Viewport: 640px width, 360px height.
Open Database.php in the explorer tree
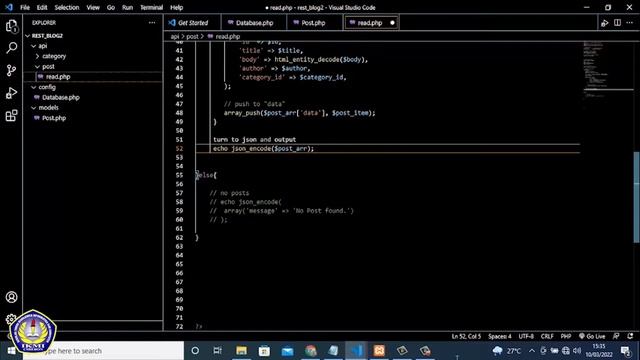[94, 98]
